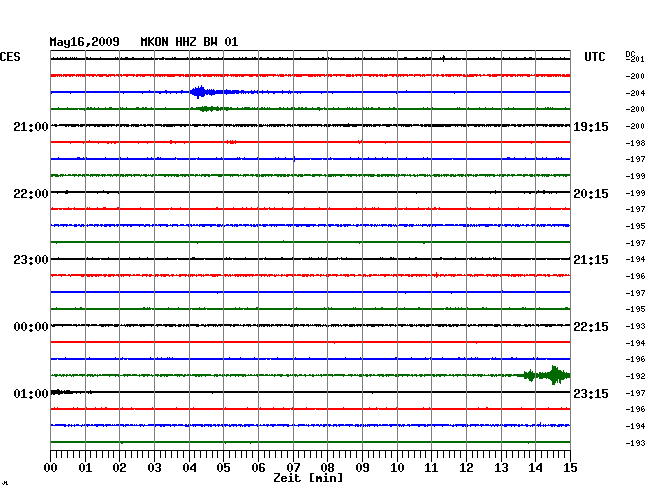This screenshot has height=494, width=650.
Task: Select the 08 minute axis label
Action: tap(327, 467)
